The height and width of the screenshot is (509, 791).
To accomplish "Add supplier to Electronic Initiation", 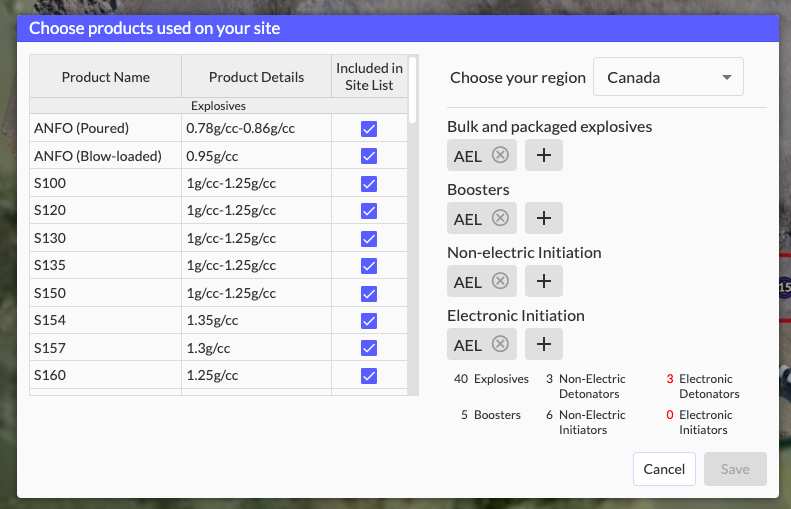I will pos(543,344).
